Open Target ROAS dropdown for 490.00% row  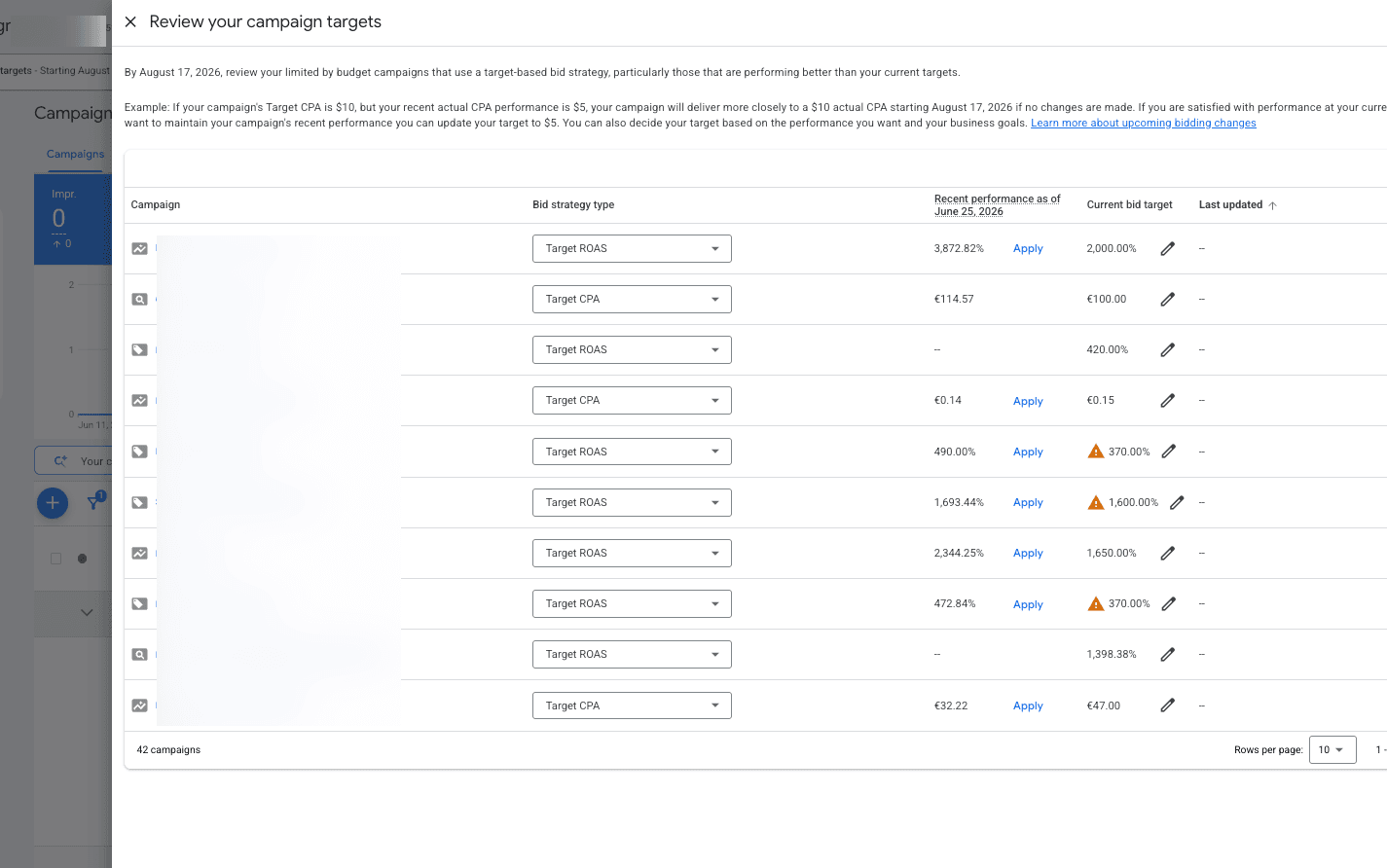[632, 452]
